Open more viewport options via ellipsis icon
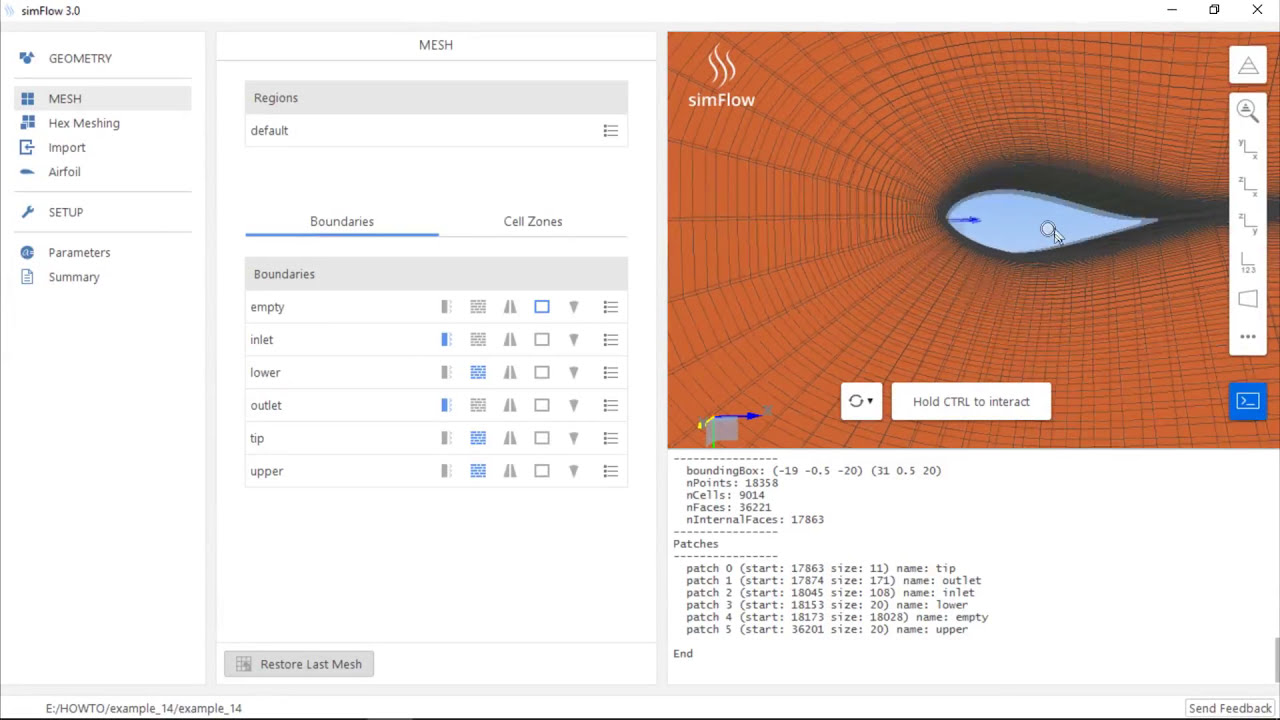Screen dimensions: 1280x720 coord(1248,336)
